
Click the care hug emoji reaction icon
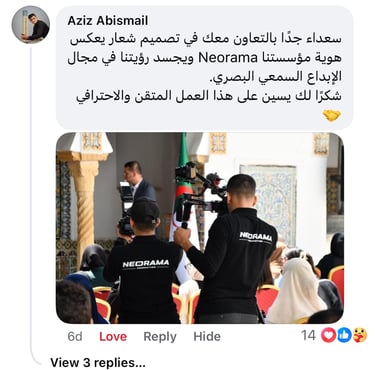click(x=359, y=335)
